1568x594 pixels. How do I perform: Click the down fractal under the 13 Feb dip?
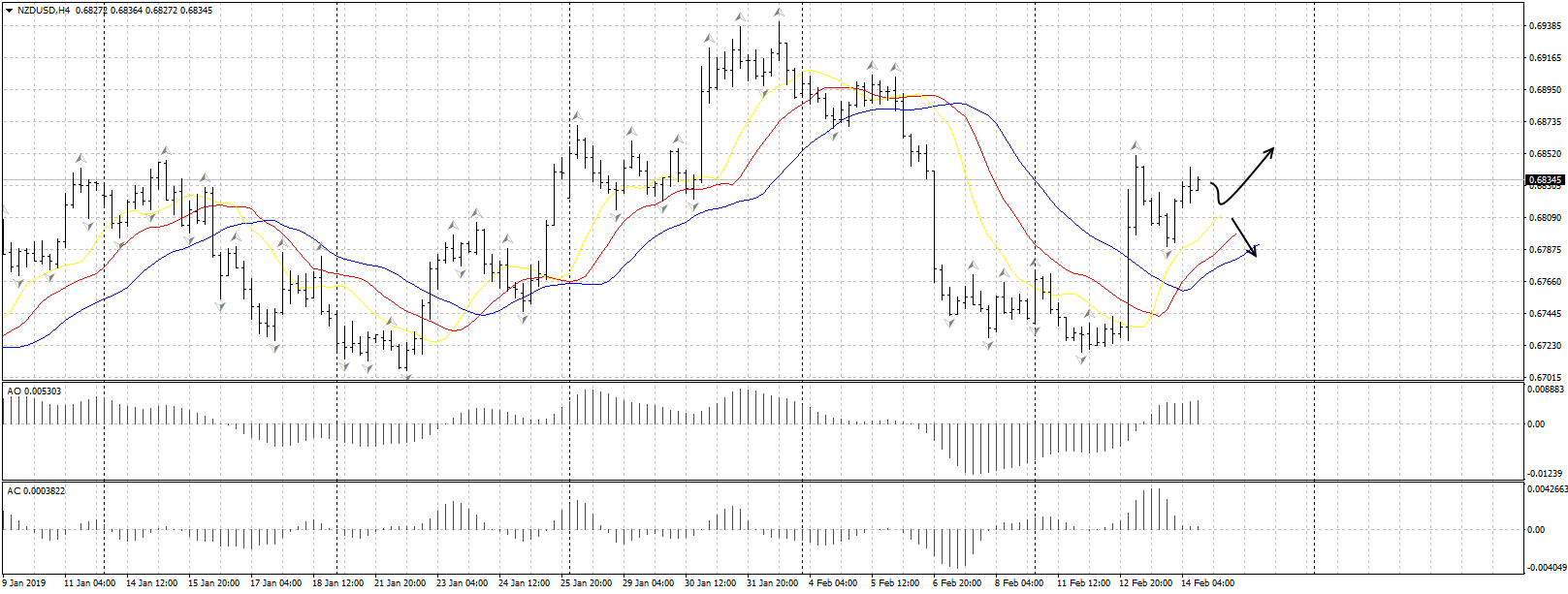tap(1168, 253)
